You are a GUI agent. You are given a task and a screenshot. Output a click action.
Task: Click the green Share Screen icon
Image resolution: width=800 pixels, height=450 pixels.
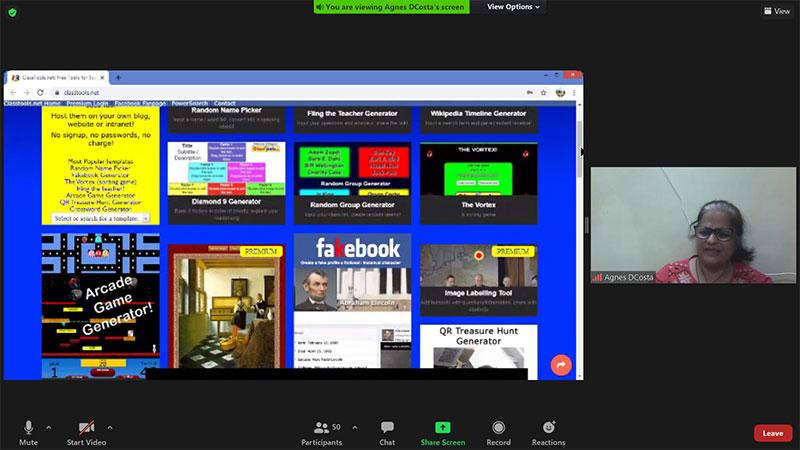pos(442,427)
